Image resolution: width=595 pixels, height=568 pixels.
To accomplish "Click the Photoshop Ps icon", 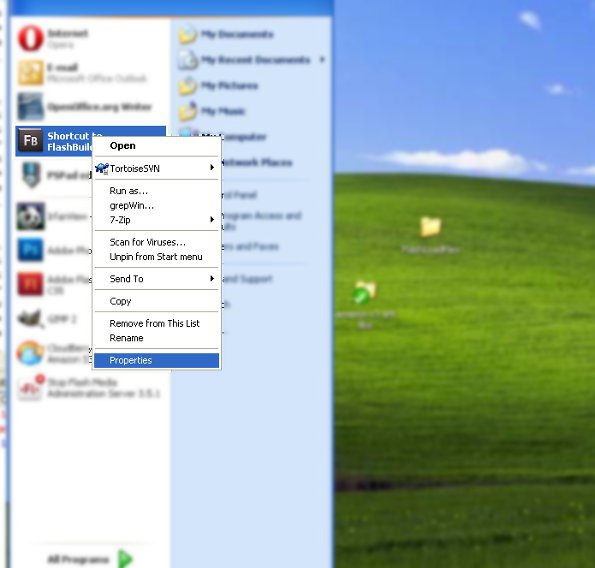I will click(x=30, y=249).
